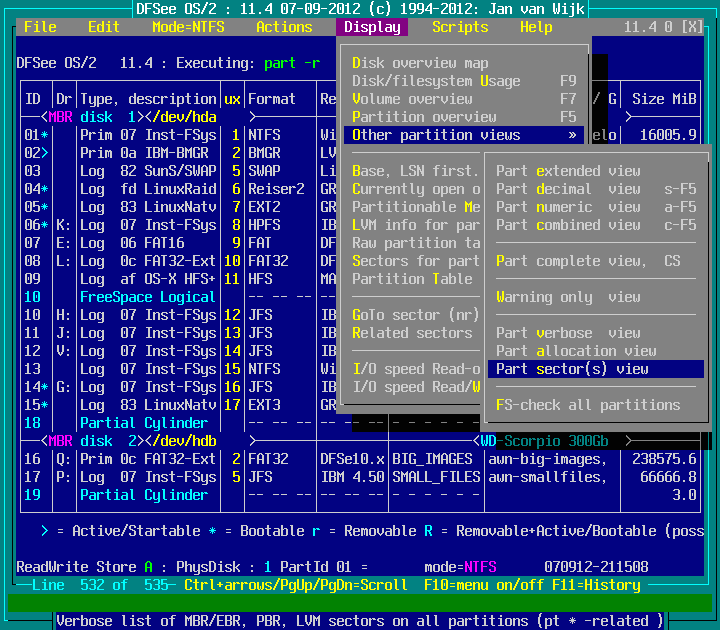Choose Part combined view
Viewport: 720px width, 630px height.
pos(568,225)
